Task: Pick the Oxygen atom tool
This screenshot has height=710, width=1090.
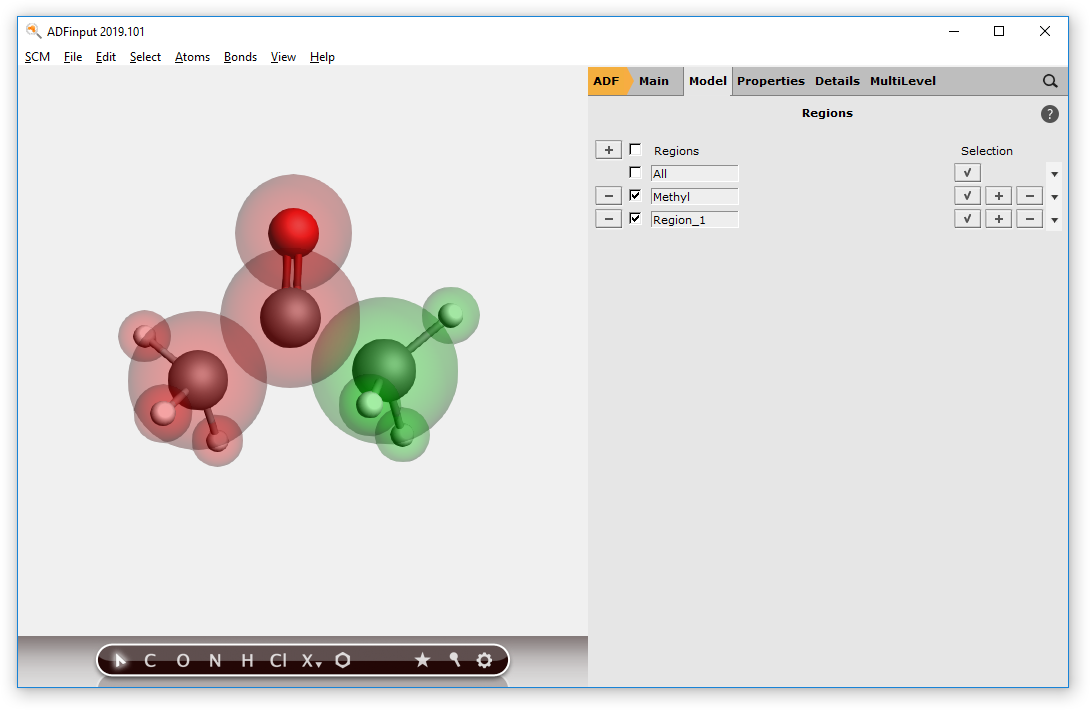Action: coord(182,660)
